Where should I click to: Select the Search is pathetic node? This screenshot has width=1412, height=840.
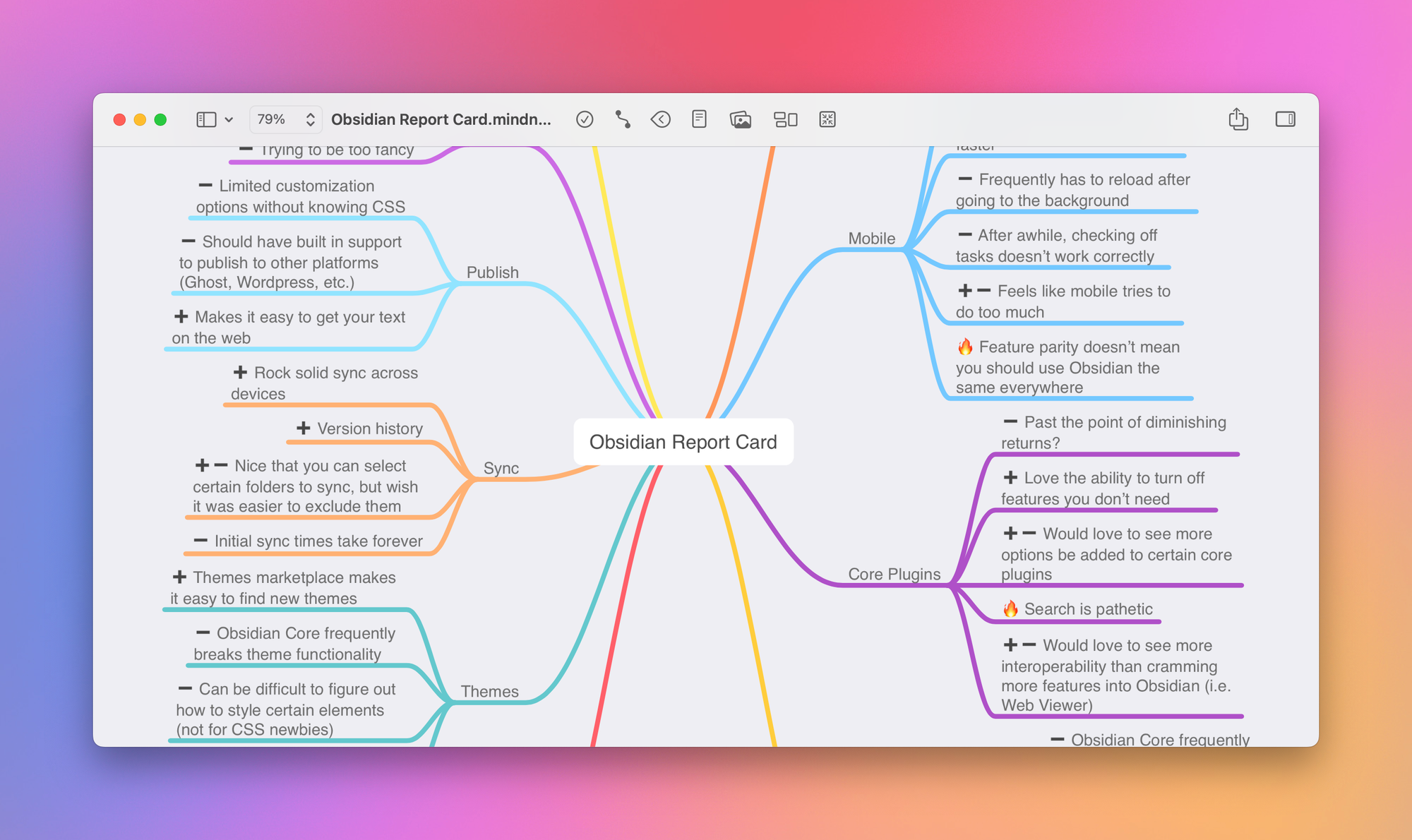point(1087,608)
